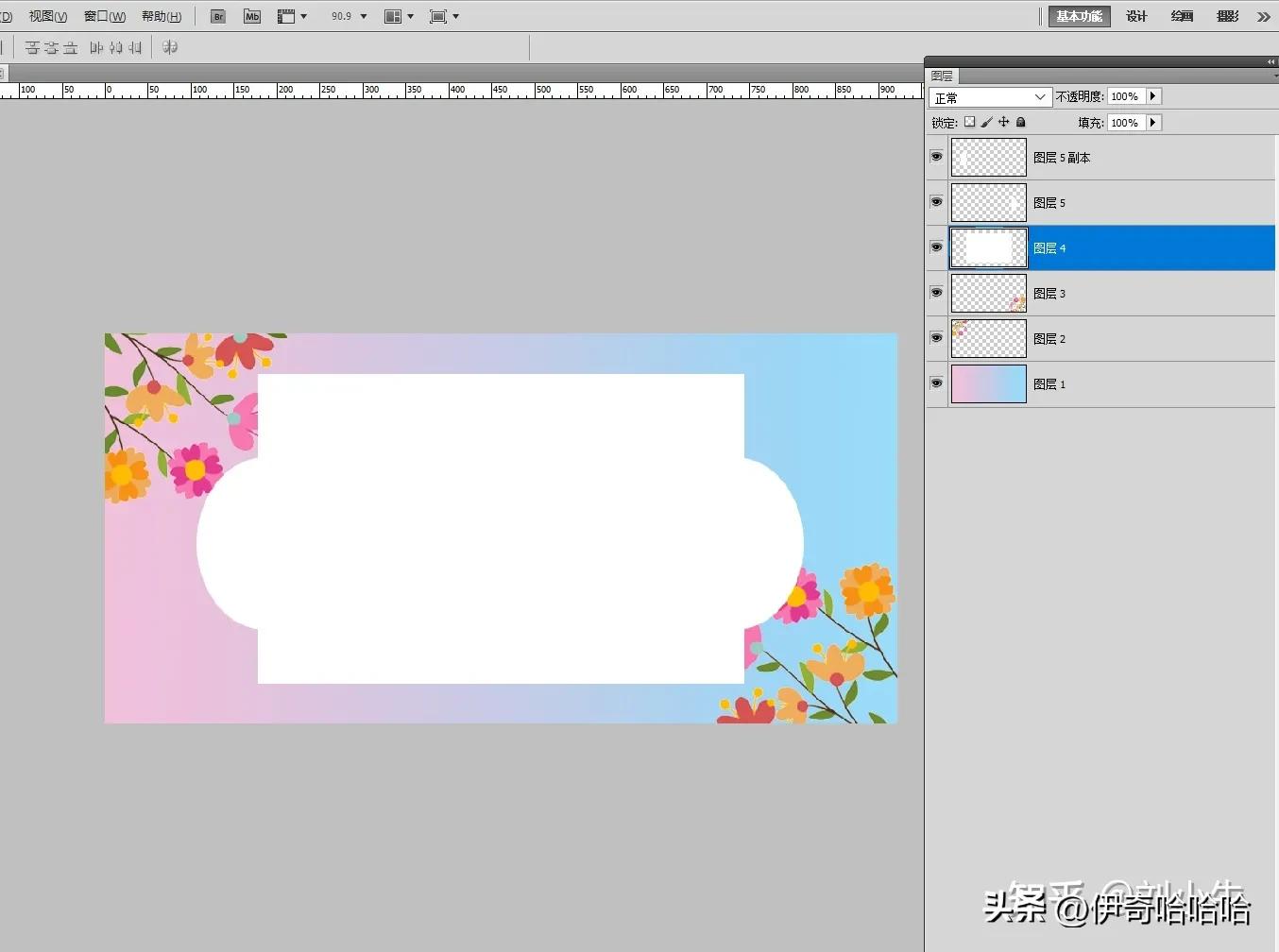The width and height of the screenshot is (1279, 952).
Task: Toggle visibility of 图层 3
Action: coord(936,293)
